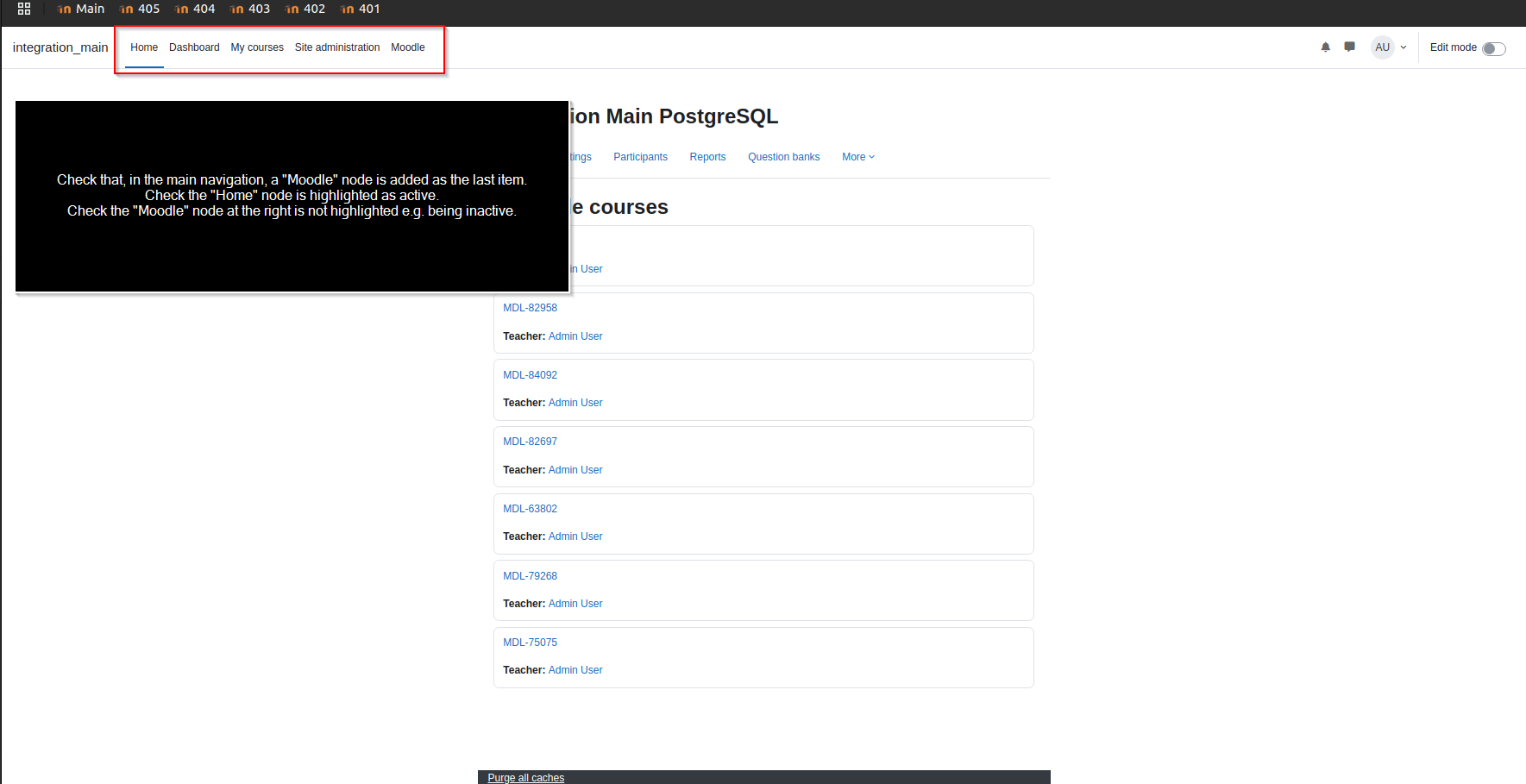Switch to the 402 bookmark tab

pyautogui.click(x=305, y=9)
